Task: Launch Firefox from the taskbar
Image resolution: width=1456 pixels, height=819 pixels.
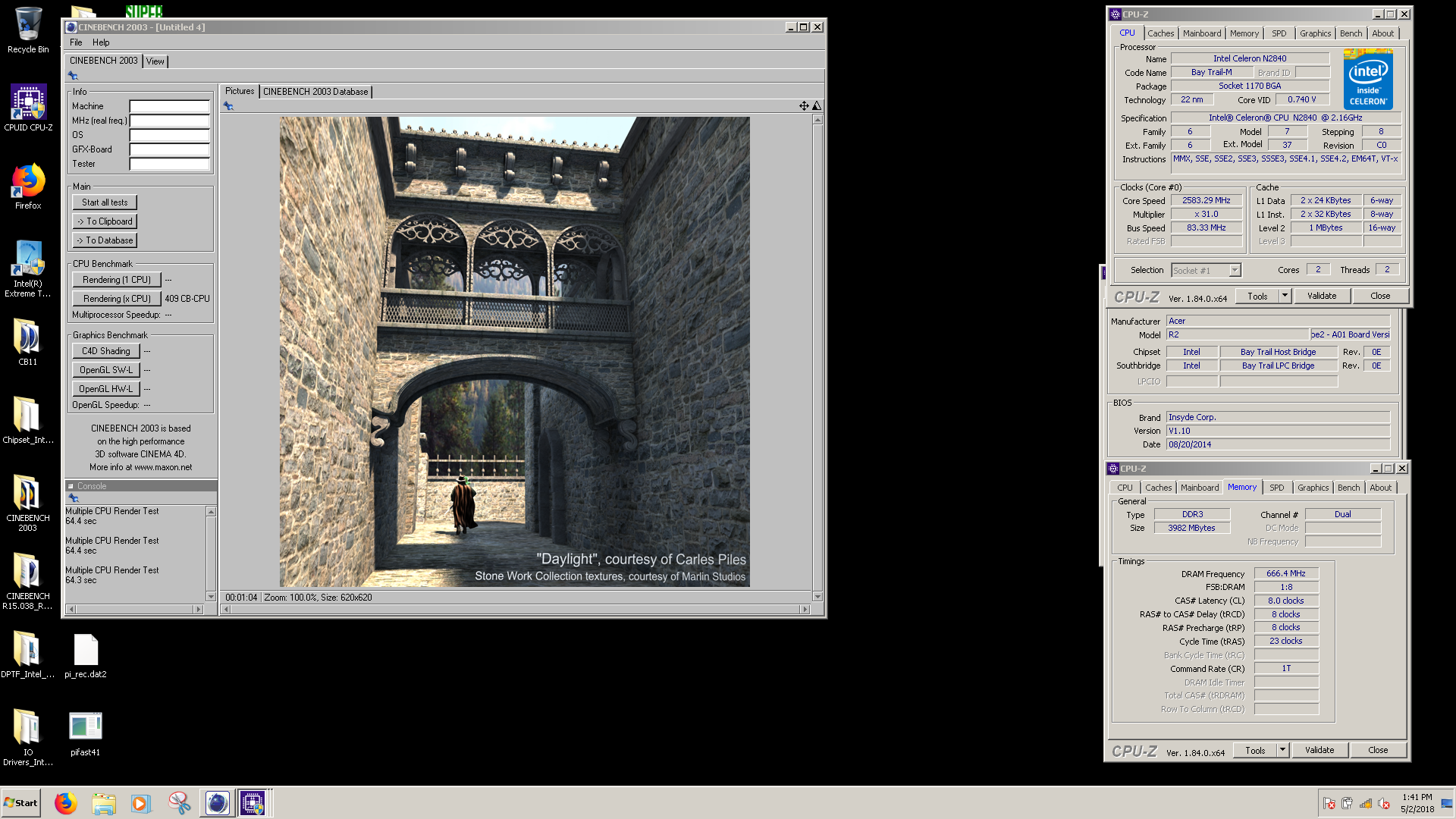Action: [66, 803]
